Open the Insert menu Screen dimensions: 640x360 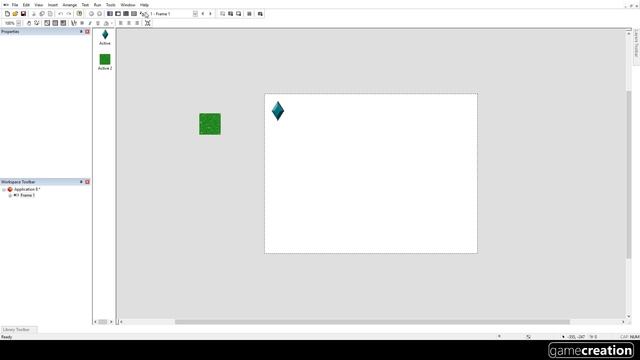[53, 5]
